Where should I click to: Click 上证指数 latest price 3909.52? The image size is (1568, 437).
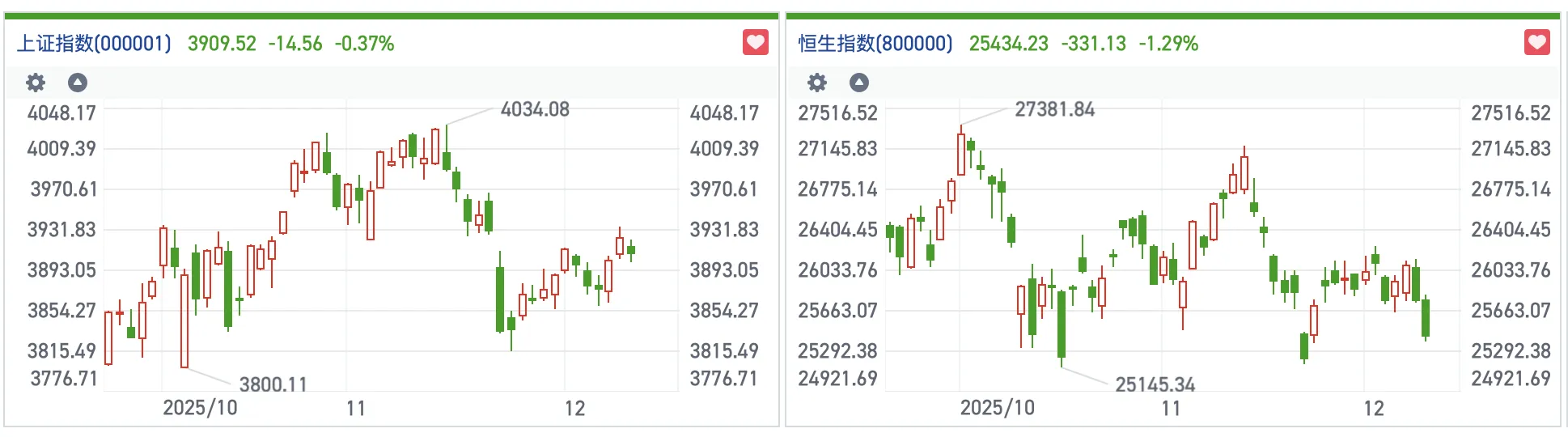click(222, 44)
